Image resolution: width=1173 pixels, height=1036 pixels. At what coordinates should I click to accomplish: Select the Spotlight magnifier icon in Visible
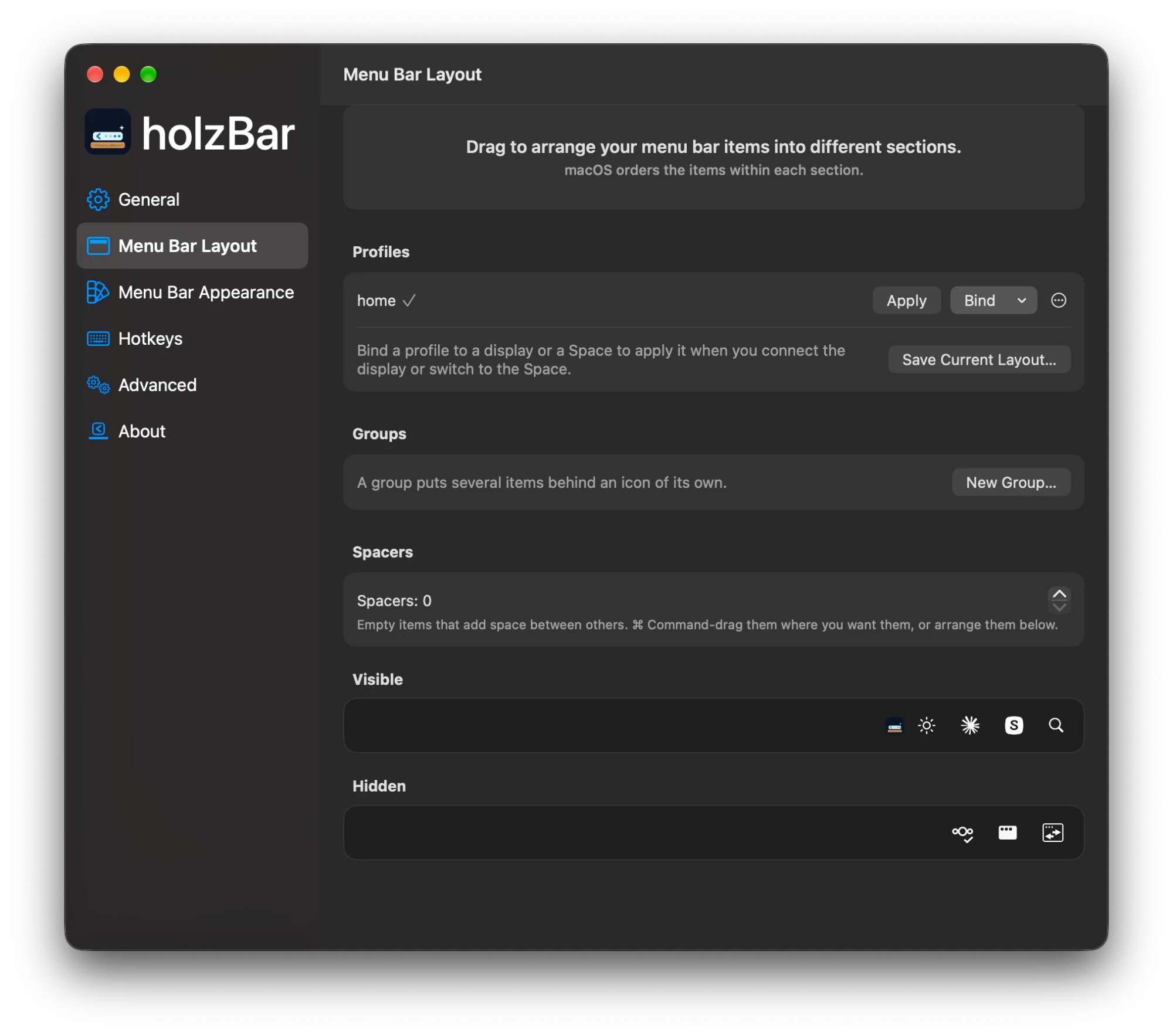[1056, 725]
